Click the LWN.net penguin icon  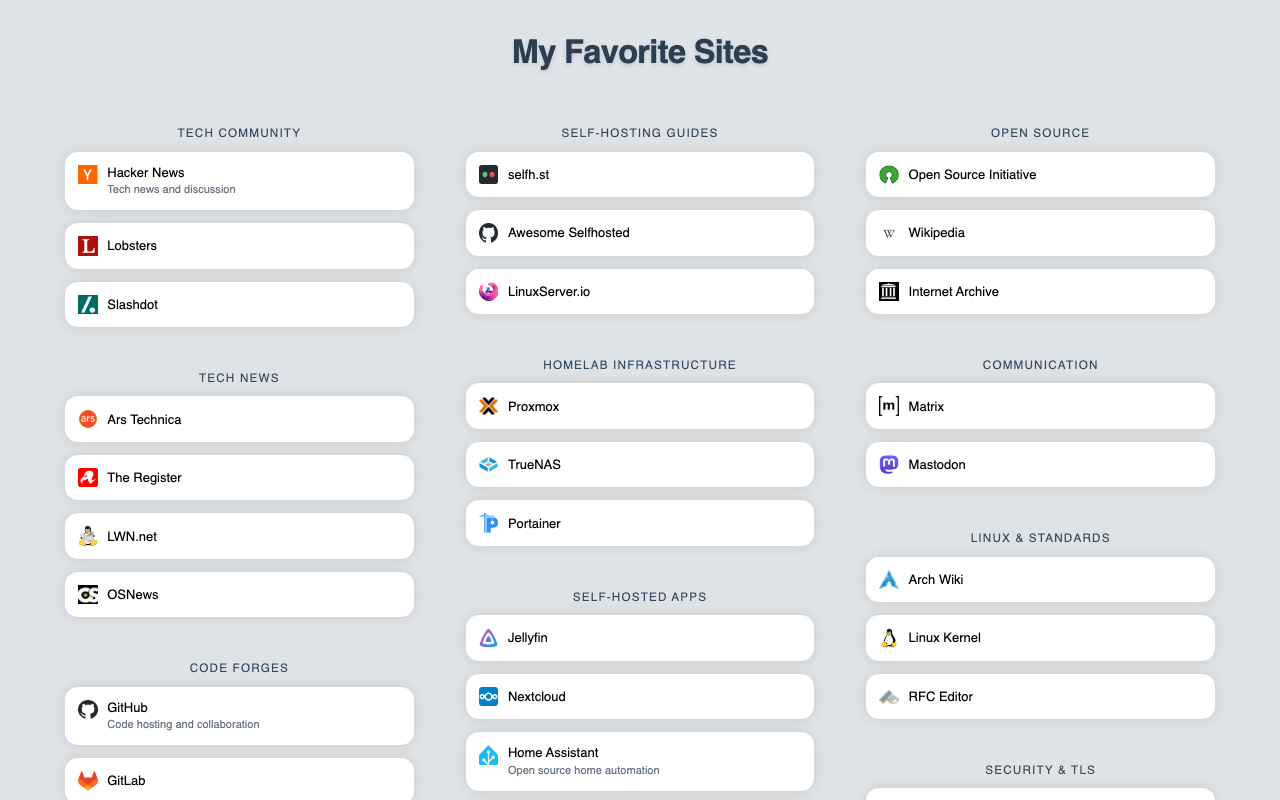tap(88, 536)
